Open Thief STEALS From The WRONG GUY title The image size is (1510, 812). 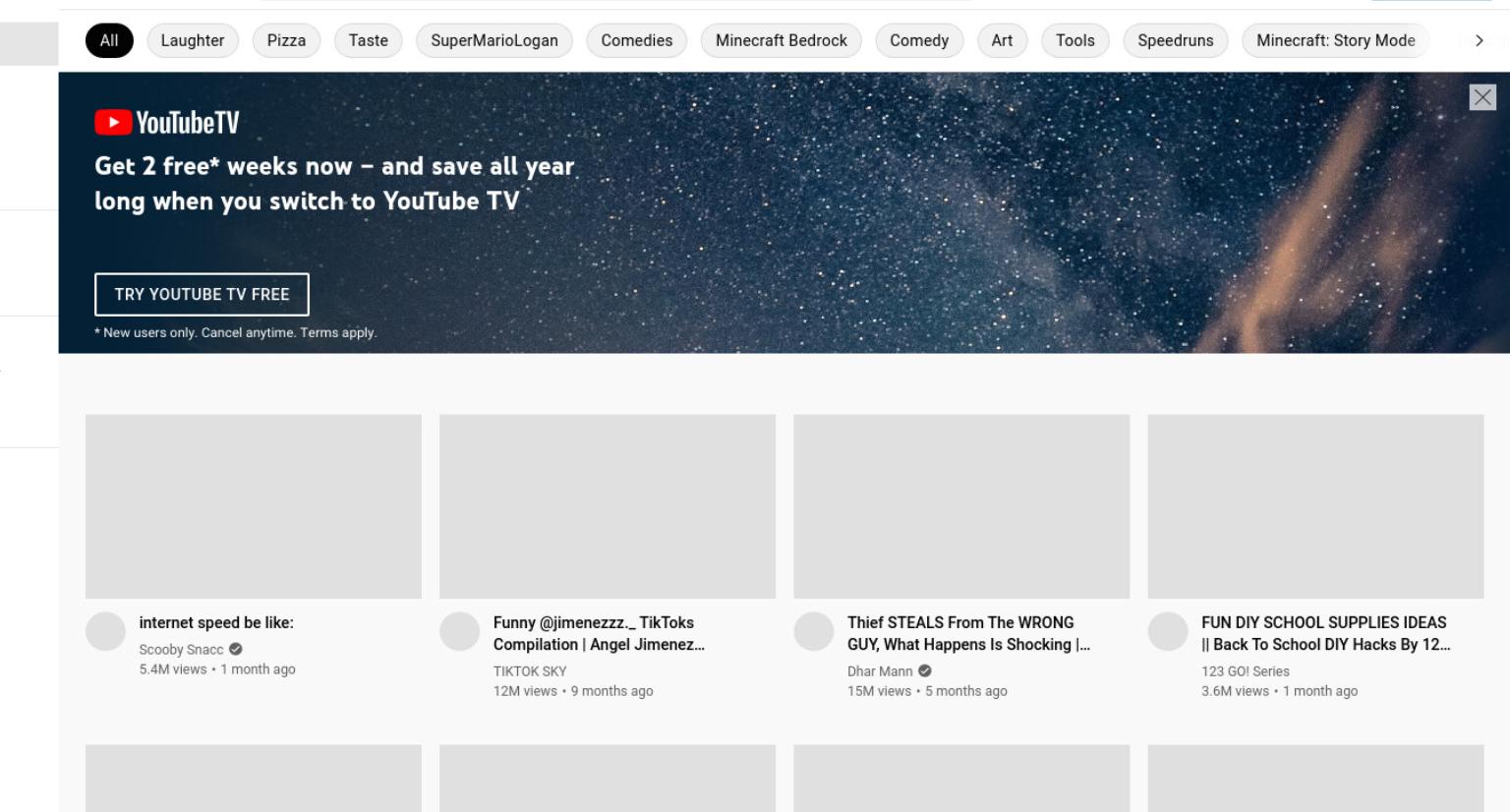tap(969, 633)
